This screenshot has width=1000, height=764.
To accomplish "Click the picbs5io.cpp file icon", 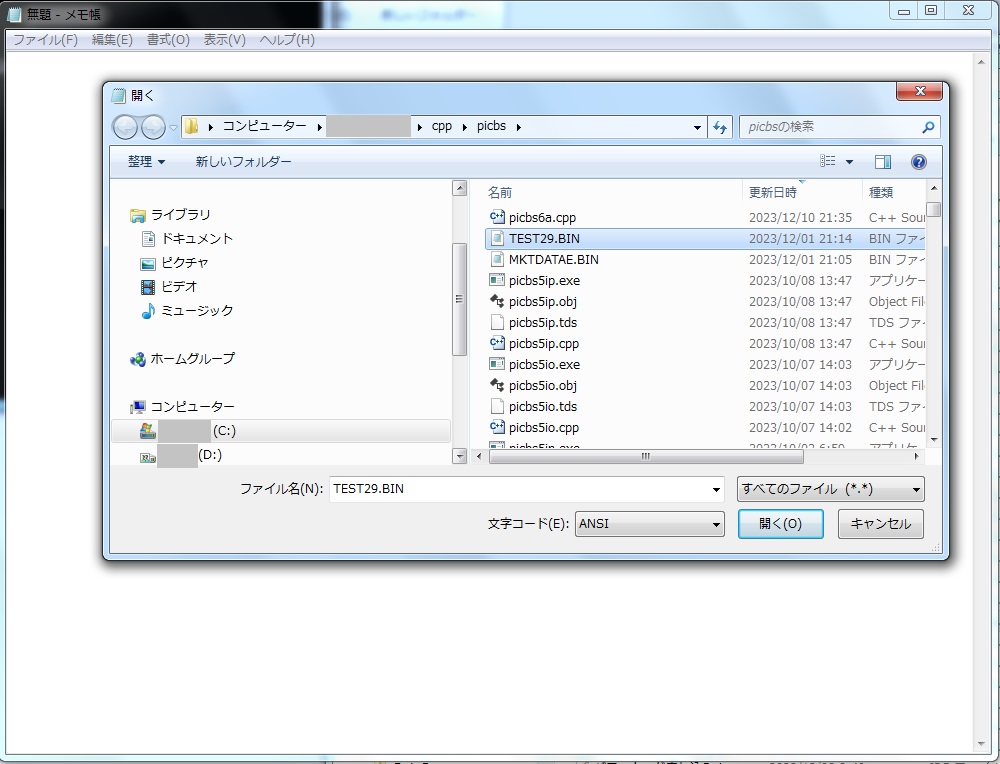I will [x=497, y=427].
